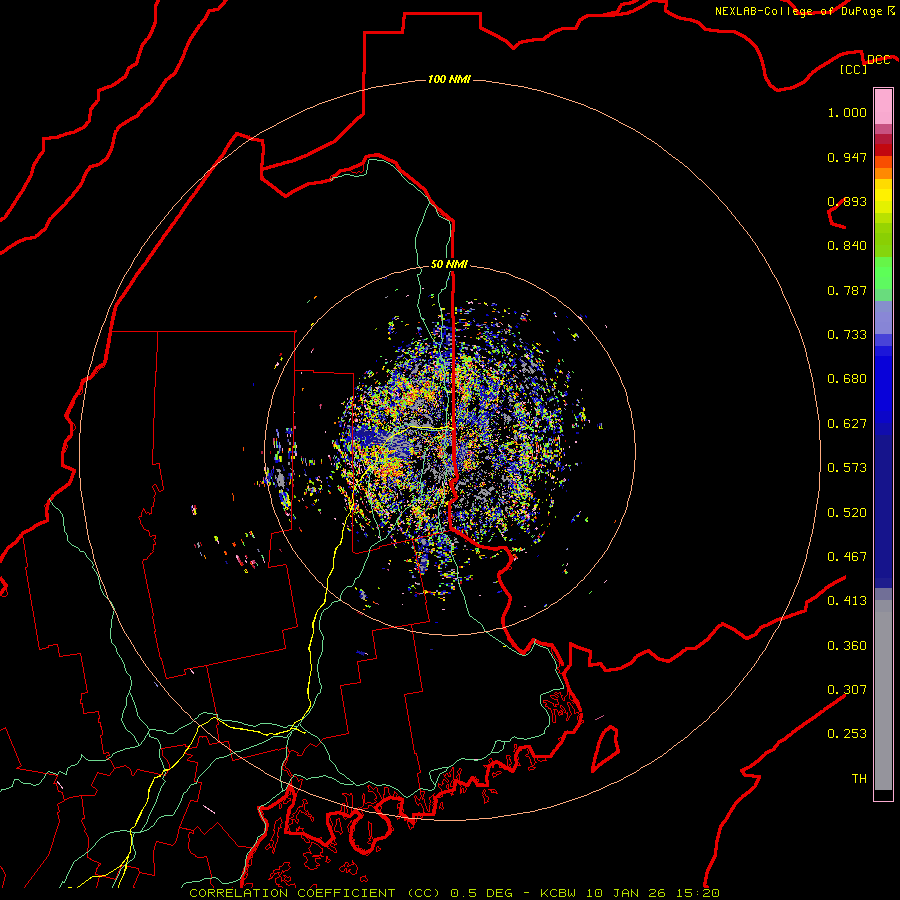Click the 0.573 scale value
Image resolution: width=900 pixels, height=900 pixels.
[x=847, y=468]
